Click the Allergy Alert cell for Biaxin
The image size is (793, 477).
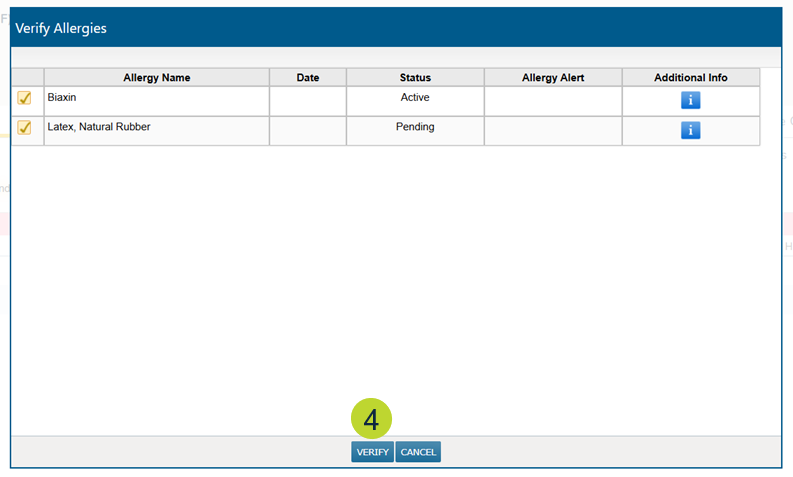pos(553,101)
